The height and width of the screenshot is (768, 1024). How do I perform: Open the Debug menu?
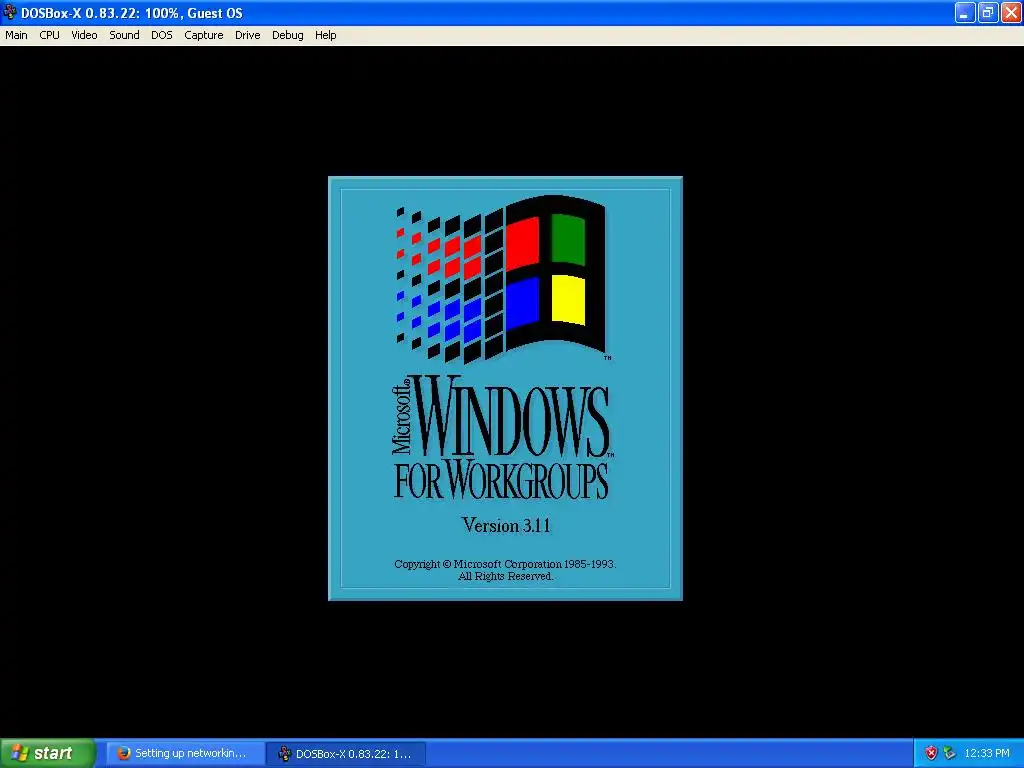(x=287, y=35)
